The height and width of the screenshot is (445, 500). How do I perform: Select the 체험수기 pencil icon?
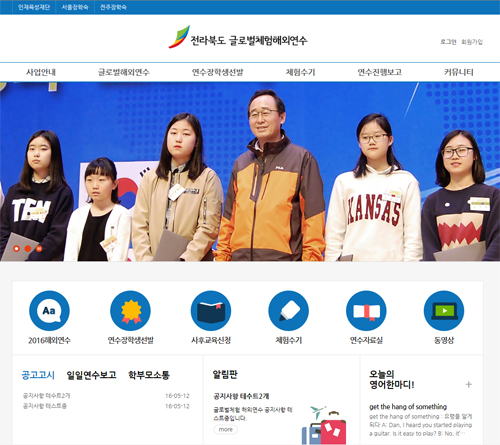(x=289, y=310)
